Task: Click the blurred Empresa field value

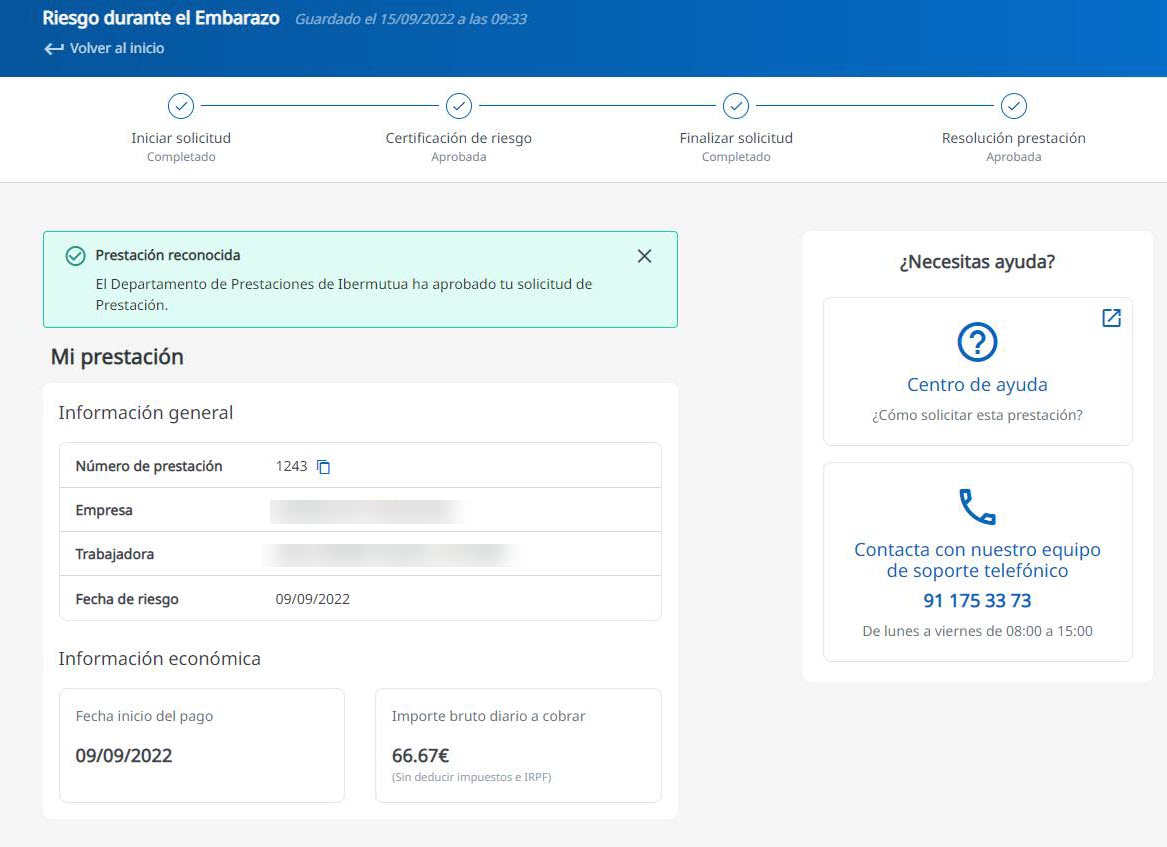Action: point(365,511)
